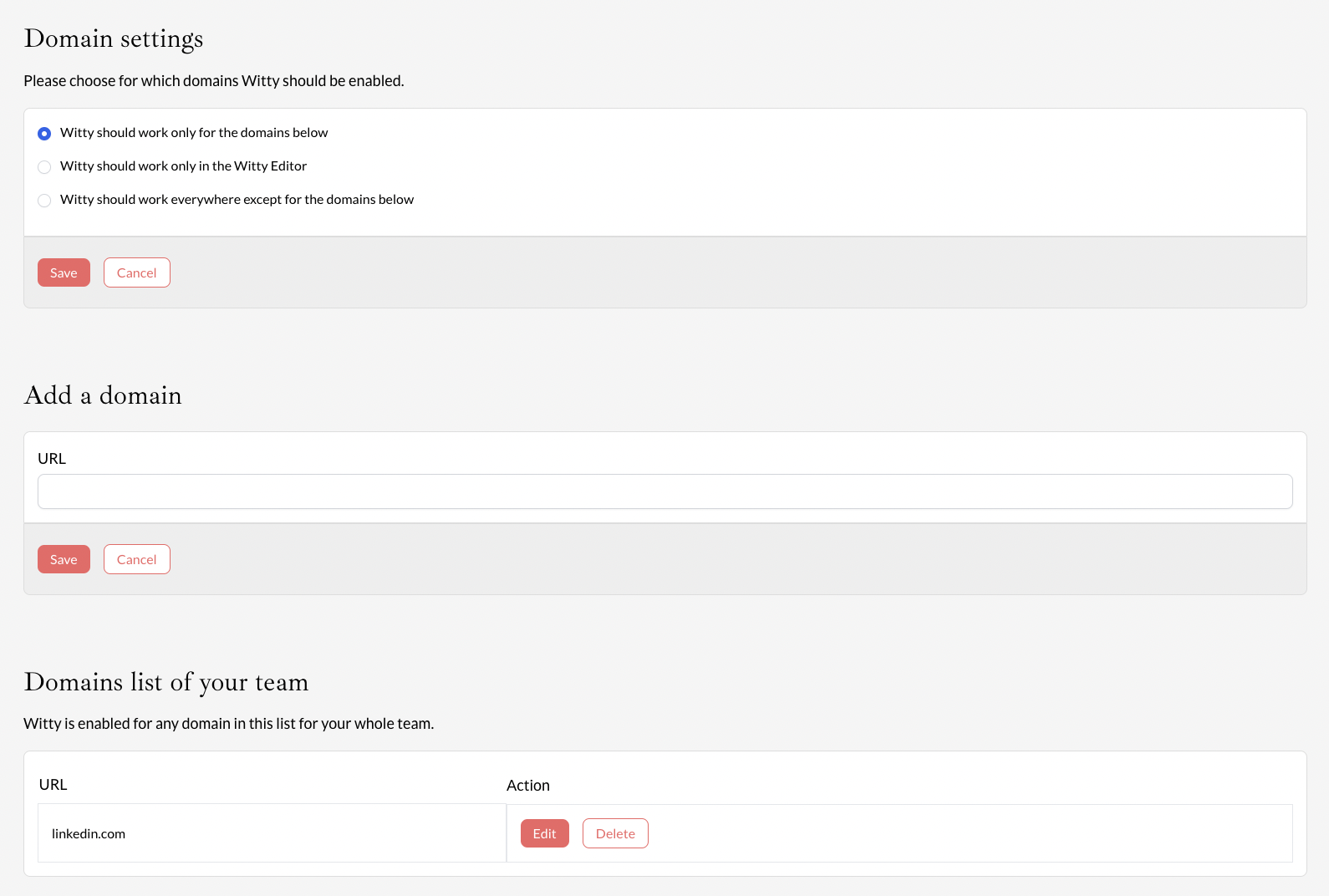1329x896 pixels.
Task: Select 'everywhere except for the domains below' radio
Action: (44, 201)
